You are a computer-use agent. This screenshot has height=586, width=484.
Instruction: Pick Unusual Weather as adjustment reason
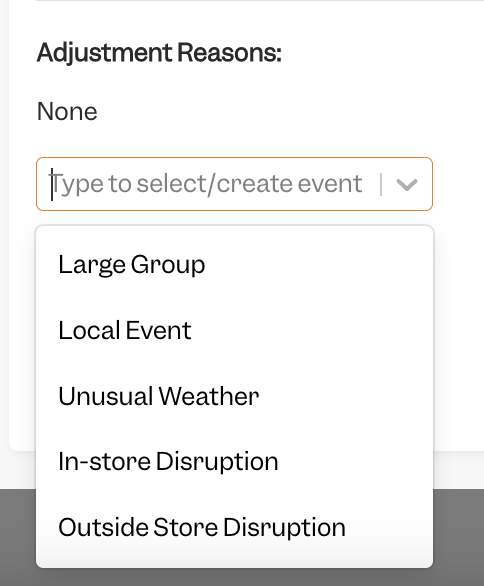pyautogui.click(x=234, y=396)
